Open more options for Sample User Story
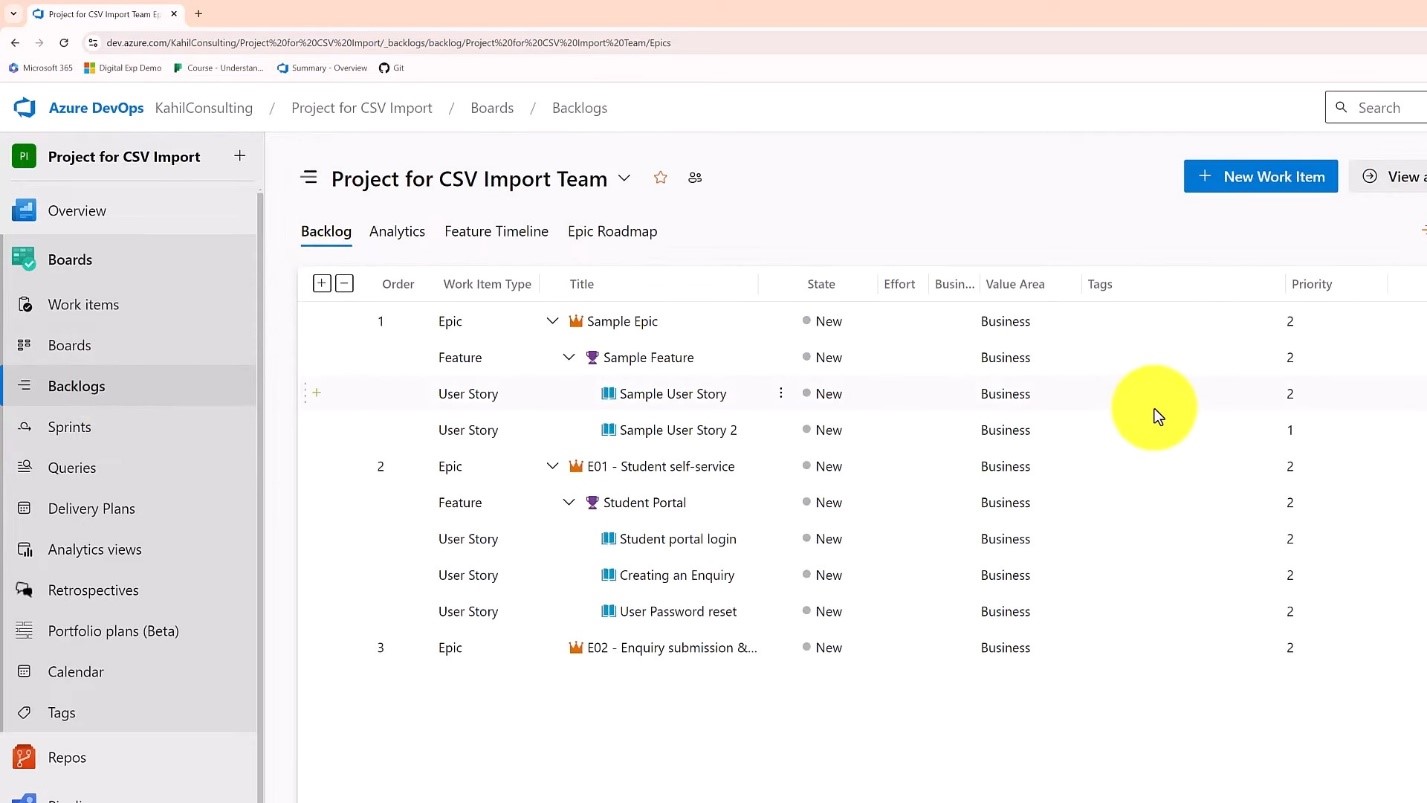 (781, 393)
